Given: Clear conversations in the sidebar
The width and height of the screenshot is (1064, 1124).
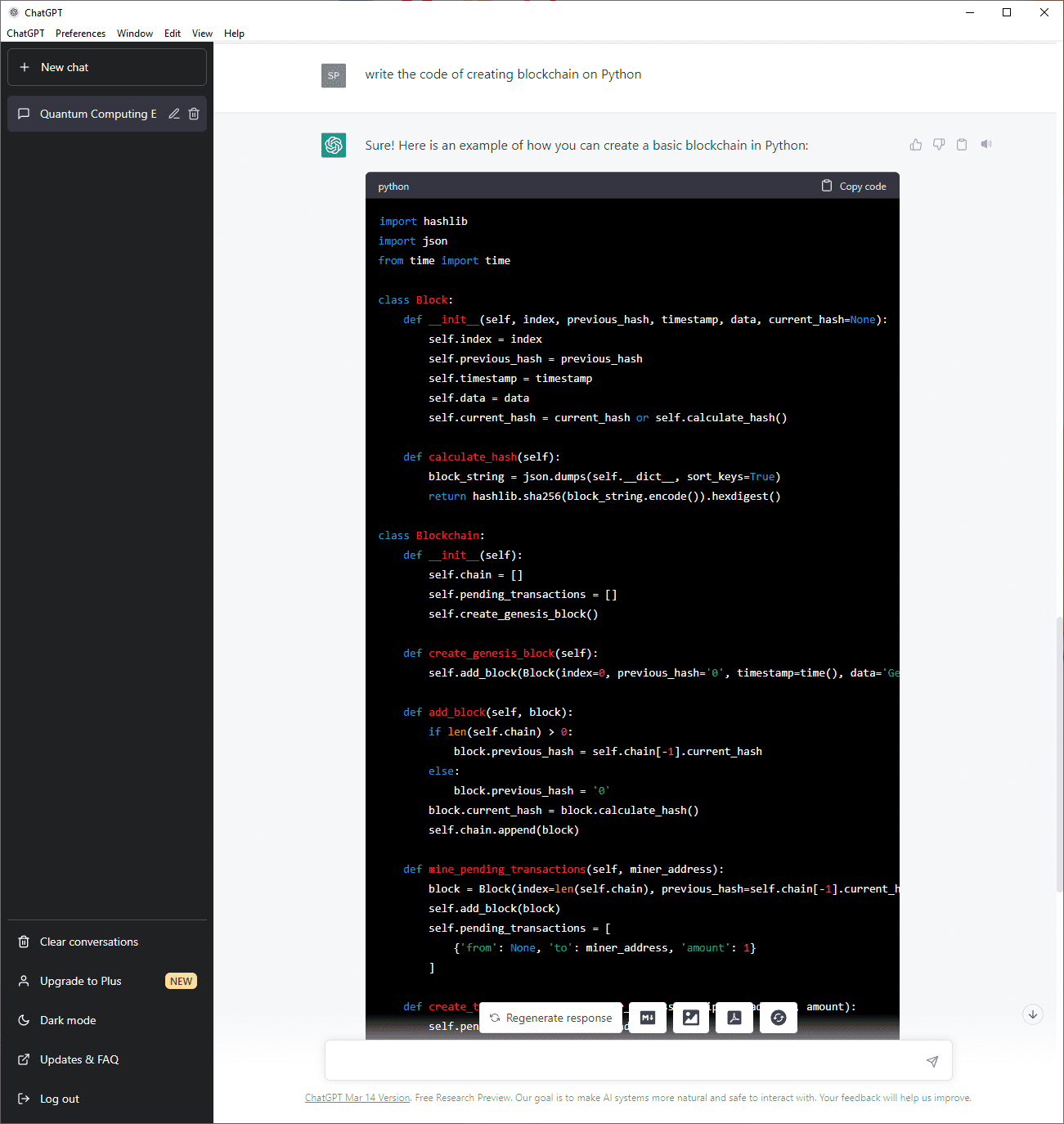Looking at the screenshot, I should 107,942.
